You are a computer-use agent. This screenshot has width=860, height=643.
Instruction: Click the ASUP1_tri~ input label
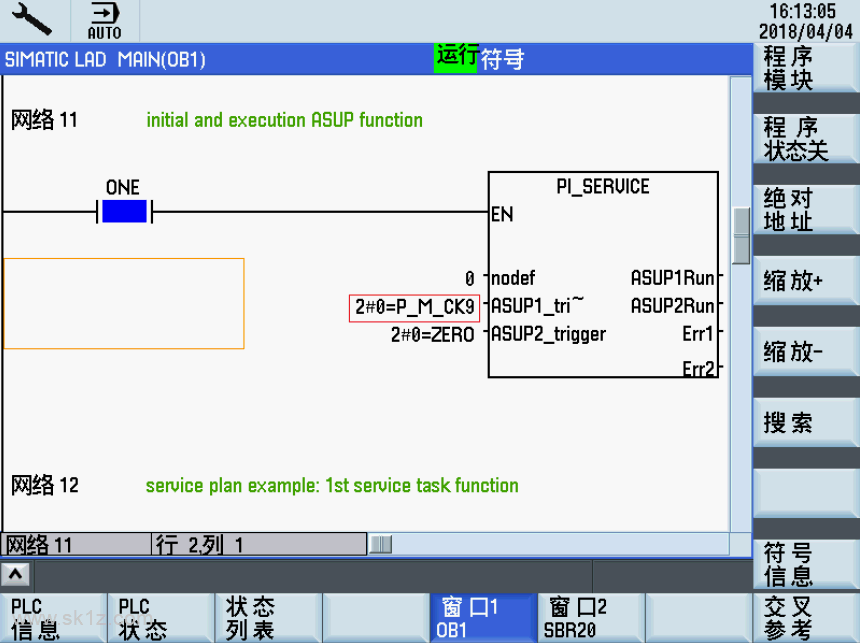coord(537,305)
